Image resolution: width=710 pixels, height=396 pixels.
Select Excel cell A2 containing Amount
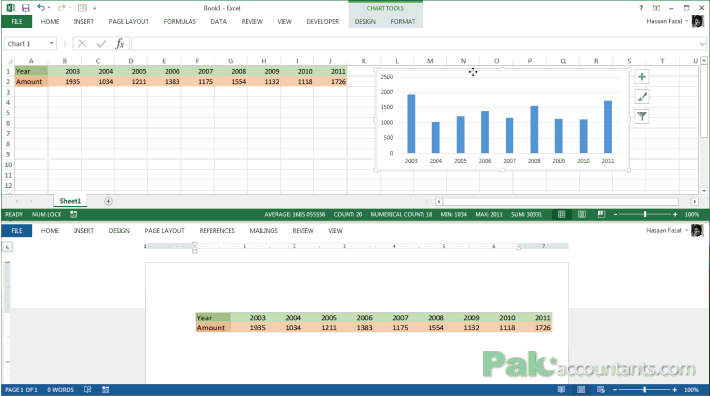coord(31,81)
